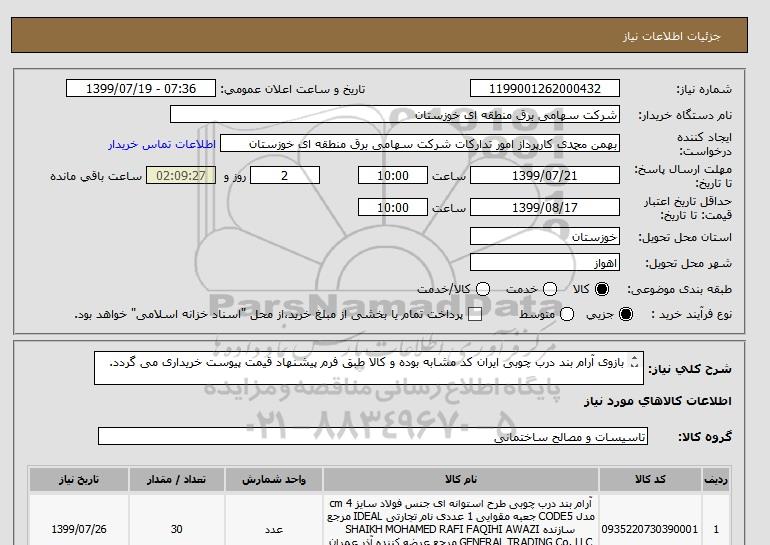Click the delivery province field خوزستان

pyautogui.click(x=545, y=237)
